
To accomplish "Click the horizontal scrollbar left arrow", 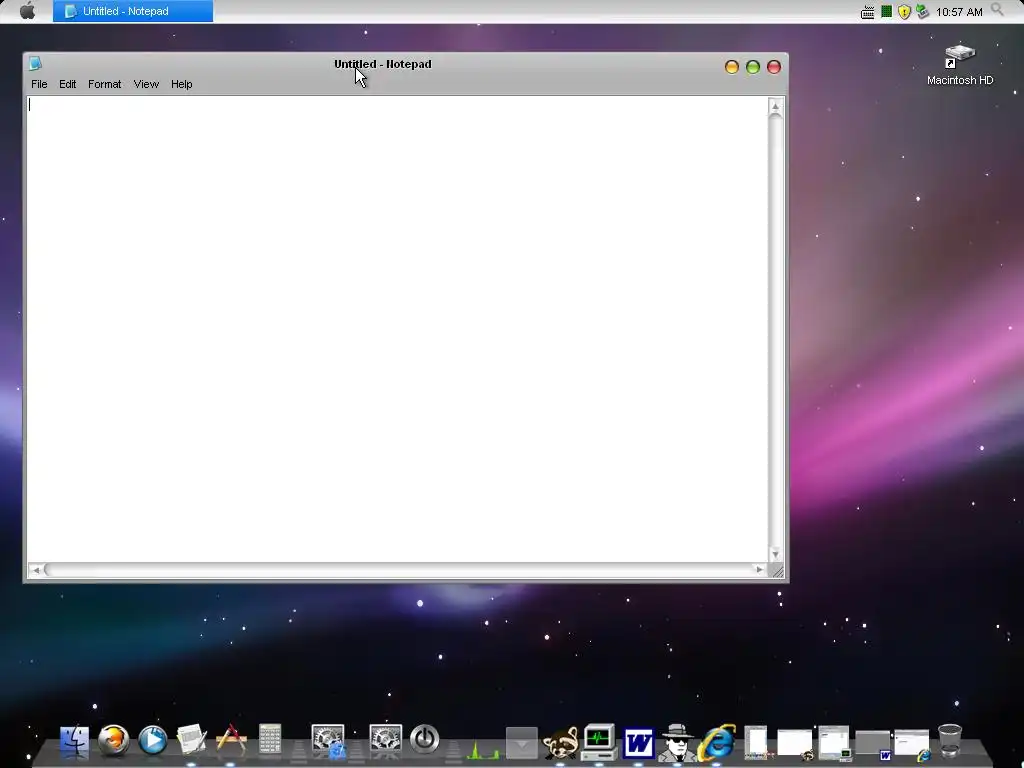I will click(36, 570).
